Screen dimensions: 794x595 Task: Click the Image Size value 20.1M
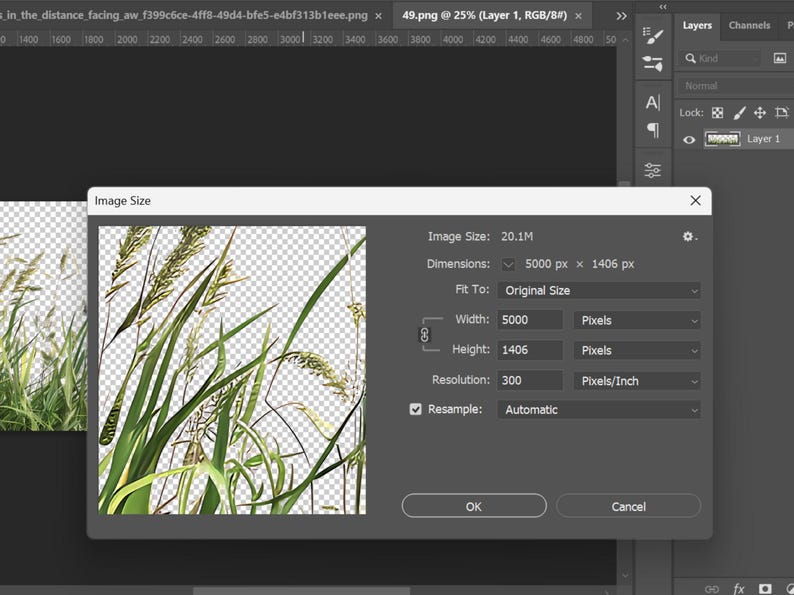[517, 236]
